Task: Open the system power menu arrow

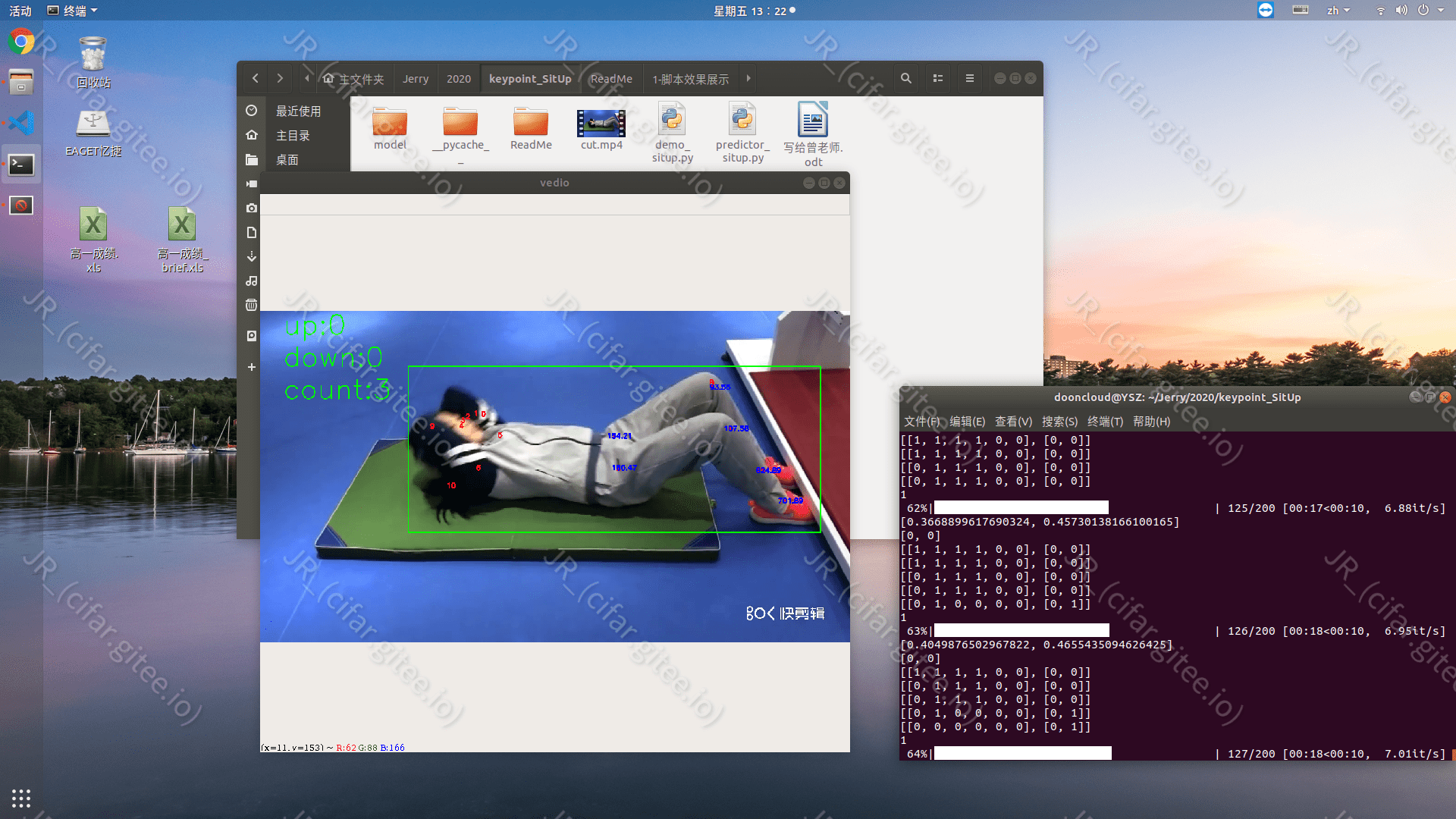Action: pyautogui.click(x=1441, y=11)
